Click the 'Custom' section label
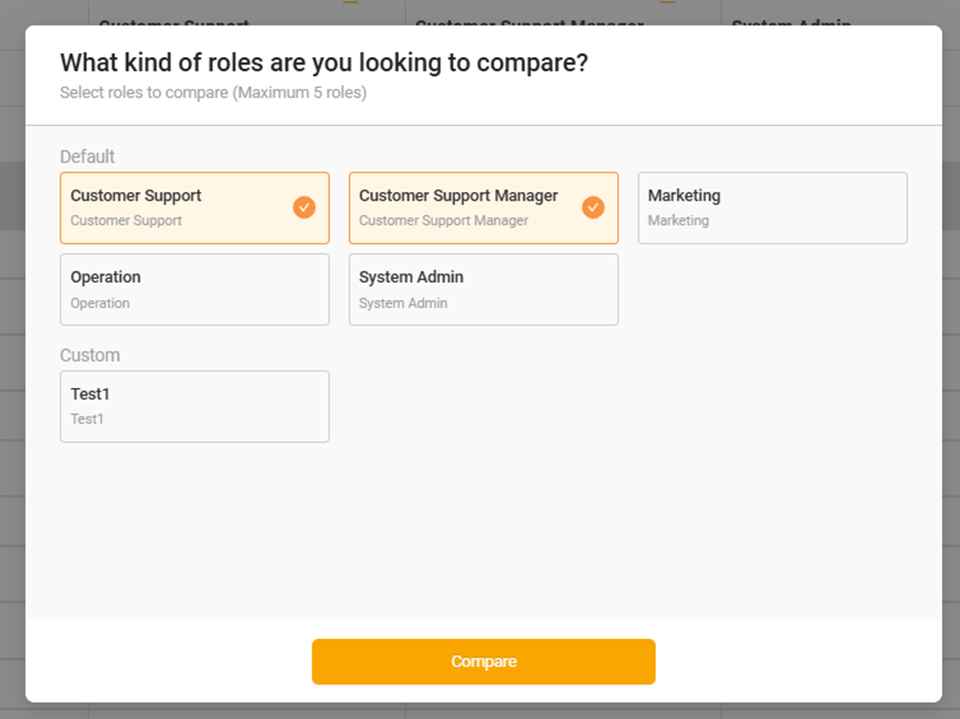Viewport: 960px width, 719px height. (90, 355)
